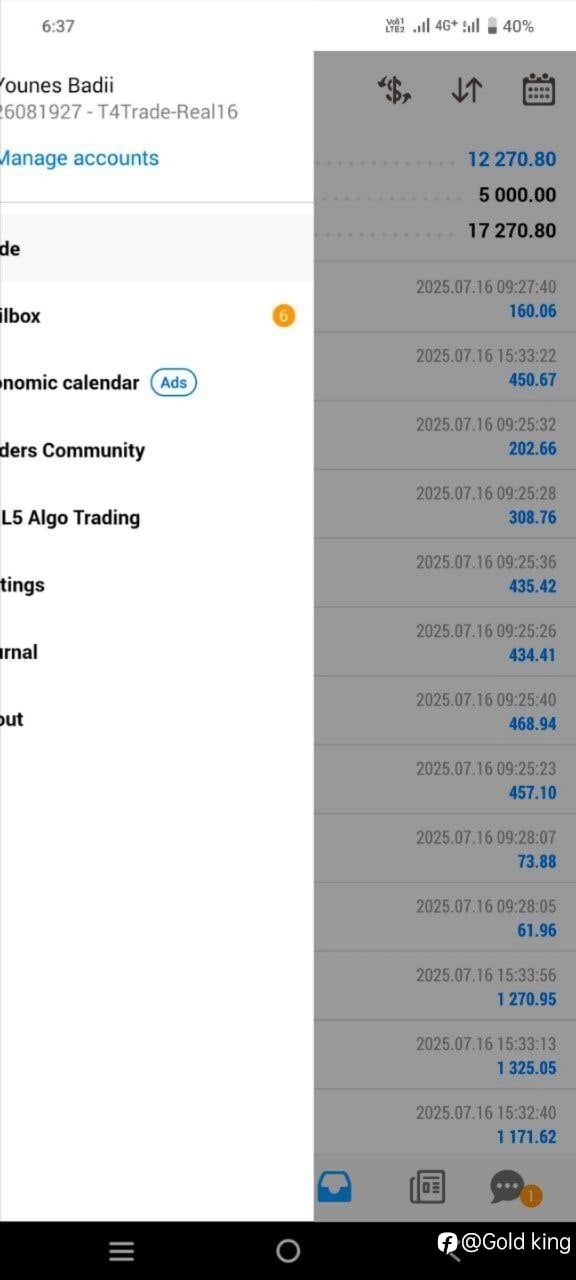Open the orange 6 mailbox badge
Screen dimensions: 576x1280
click(x=284, y=316)
